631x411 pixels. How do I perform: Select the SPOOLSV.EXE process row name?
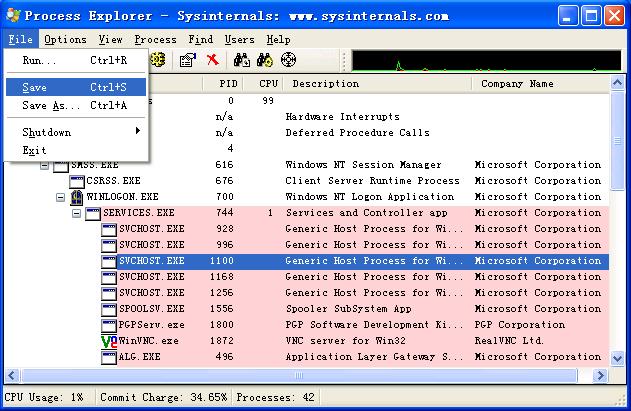coord(152,309)
